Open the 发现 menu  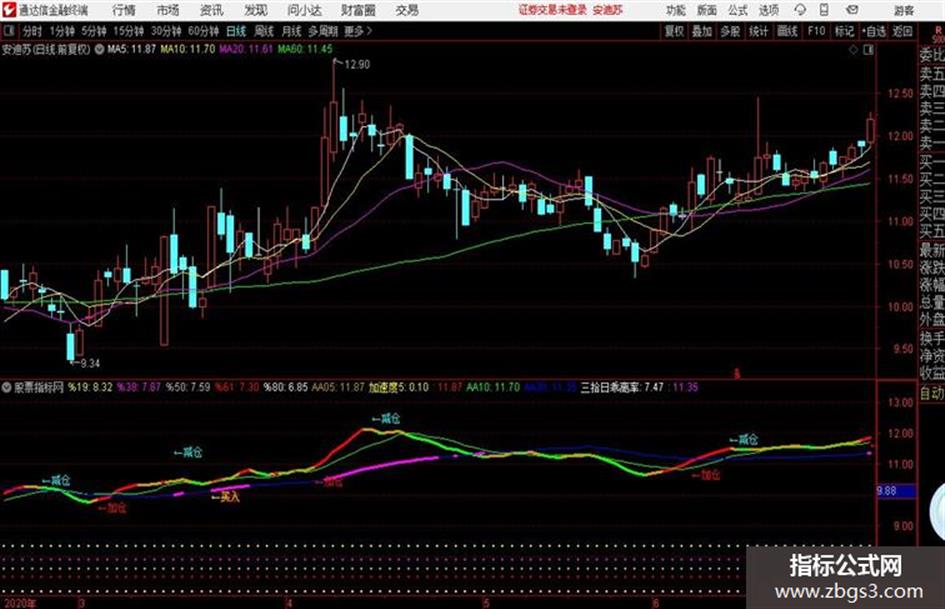[x=256, y=10]
